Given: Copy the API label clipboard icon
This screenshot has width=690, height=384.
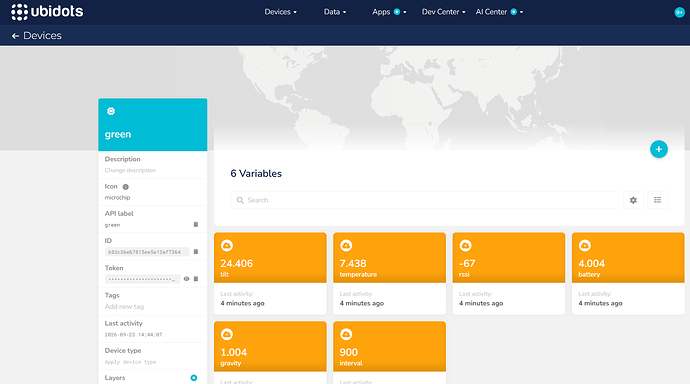Looking at the screenshot, I should tap(196, 224).
